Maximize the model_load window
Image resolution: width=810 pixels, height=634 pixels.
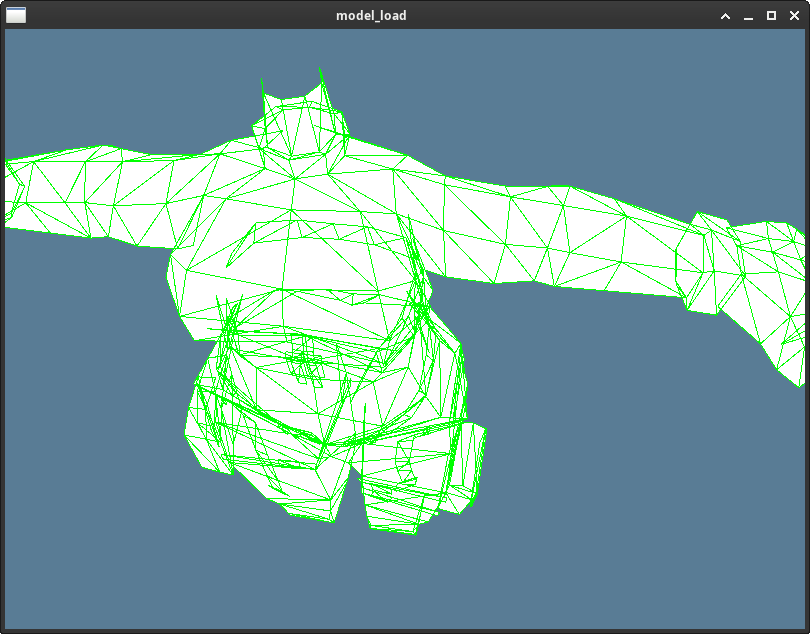point(771,16)
